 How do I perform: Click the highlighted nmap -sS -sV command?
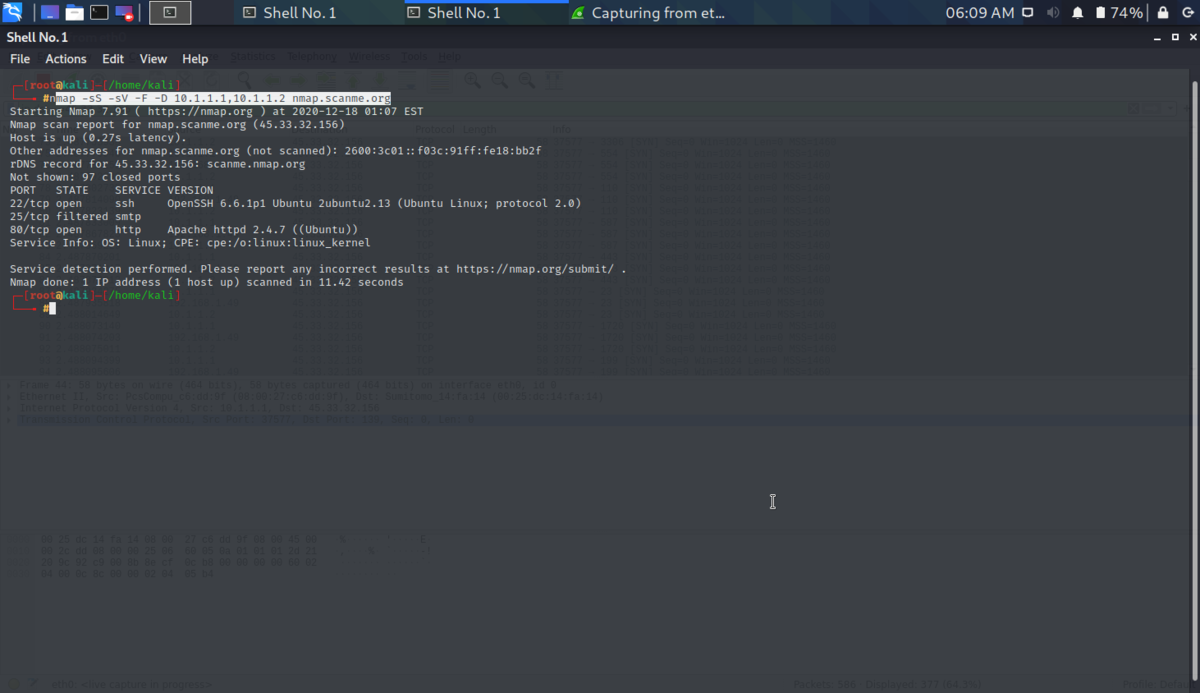[222, 99]
